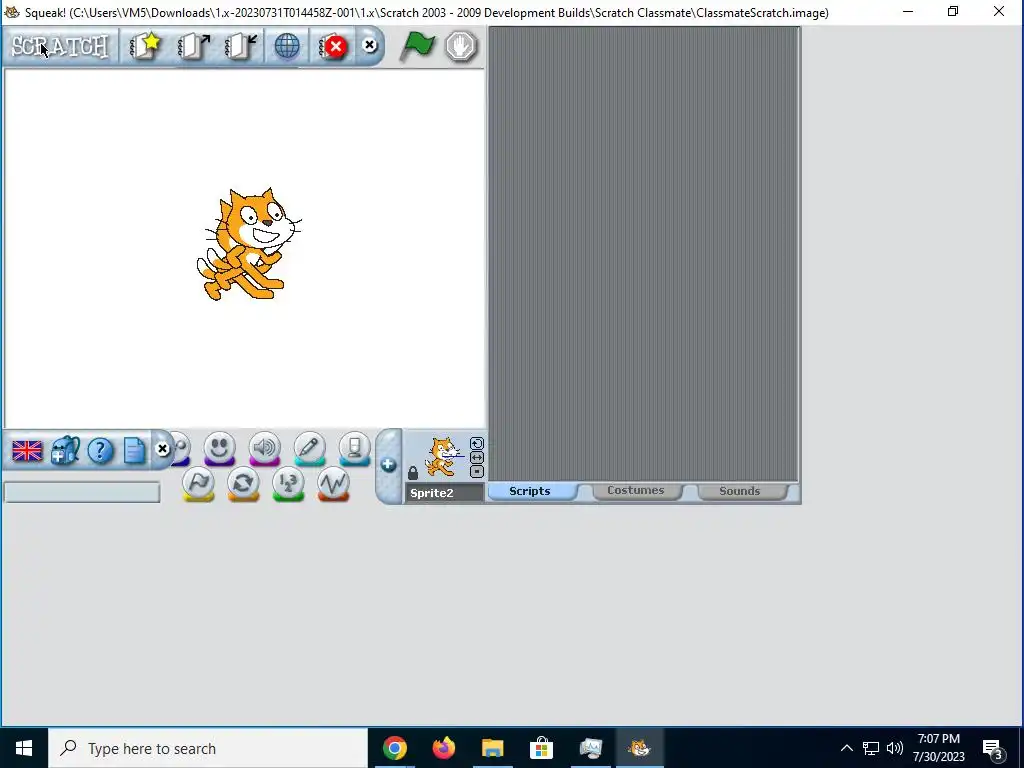1024x768 pixels.
Task: Select the Sound category speaker button
Action: click(264, 448)
